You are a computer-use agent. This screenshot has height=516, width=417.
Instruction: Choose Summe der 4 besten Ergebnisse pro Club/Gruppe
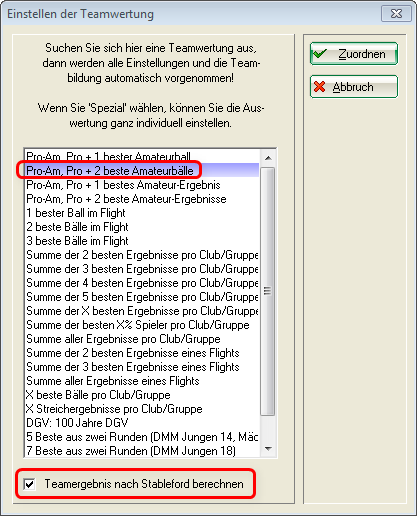pos(142,283)
